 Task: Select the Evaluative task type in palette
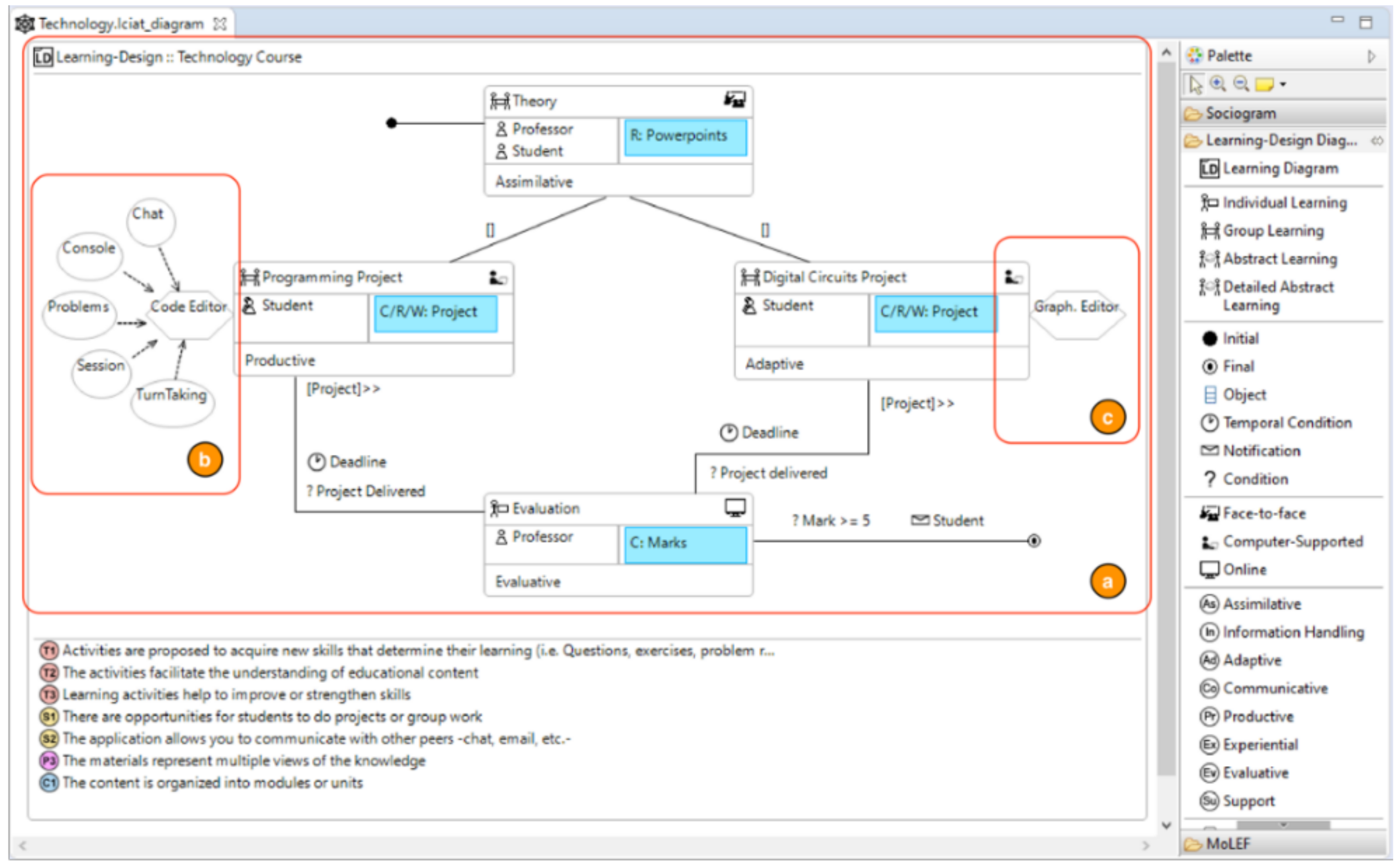[1255, 773]
